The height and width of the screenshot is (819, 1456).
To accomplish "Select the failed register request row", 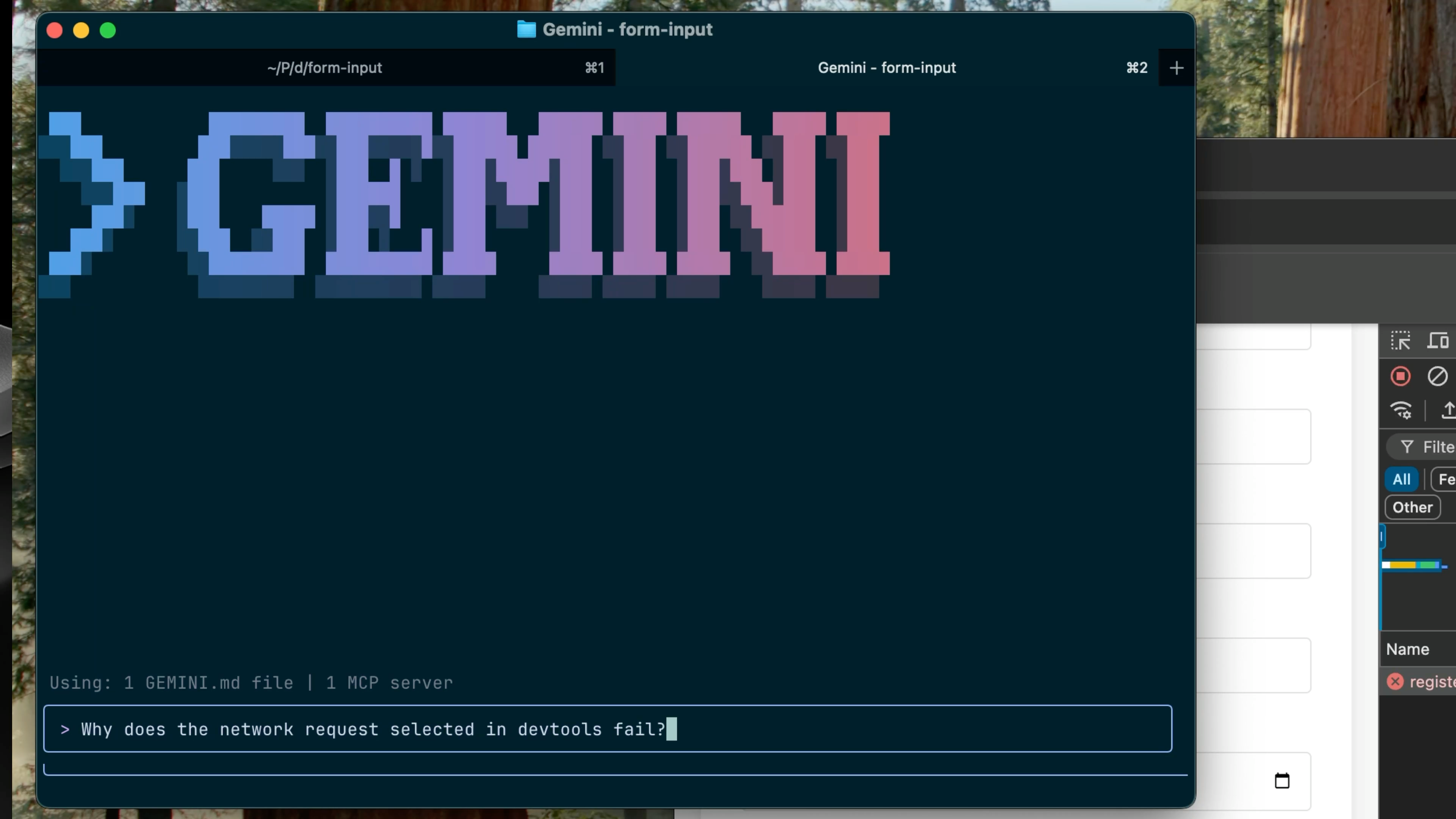I will pos(1431,682).
